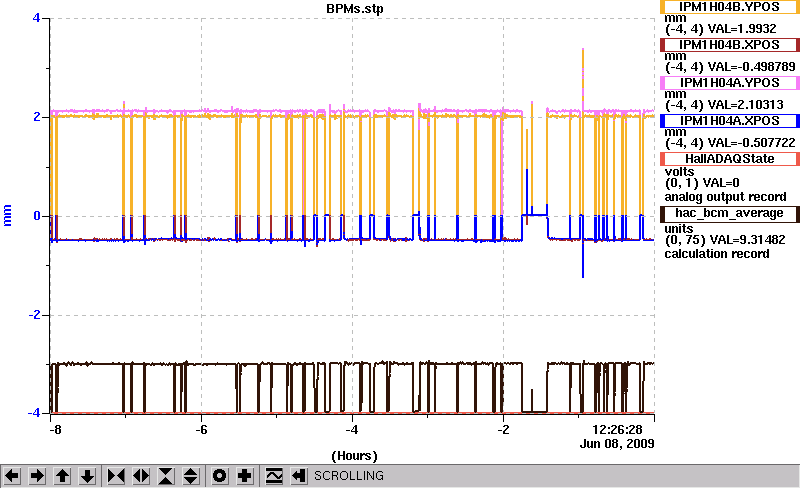Click the horizontal zoom-out diamond icon

pos(141,476)
